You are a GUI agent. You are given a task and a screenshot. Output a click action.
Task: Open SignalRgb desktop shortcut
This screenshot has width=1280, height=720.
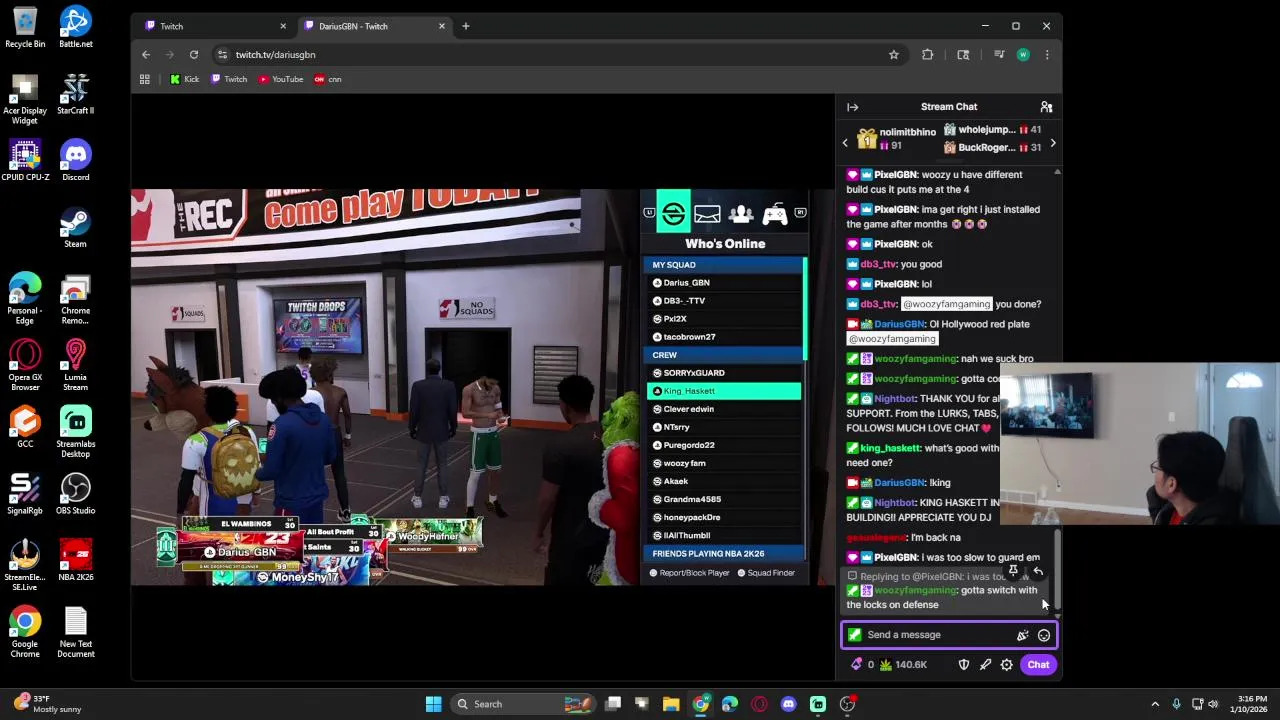tap(25, 495)
